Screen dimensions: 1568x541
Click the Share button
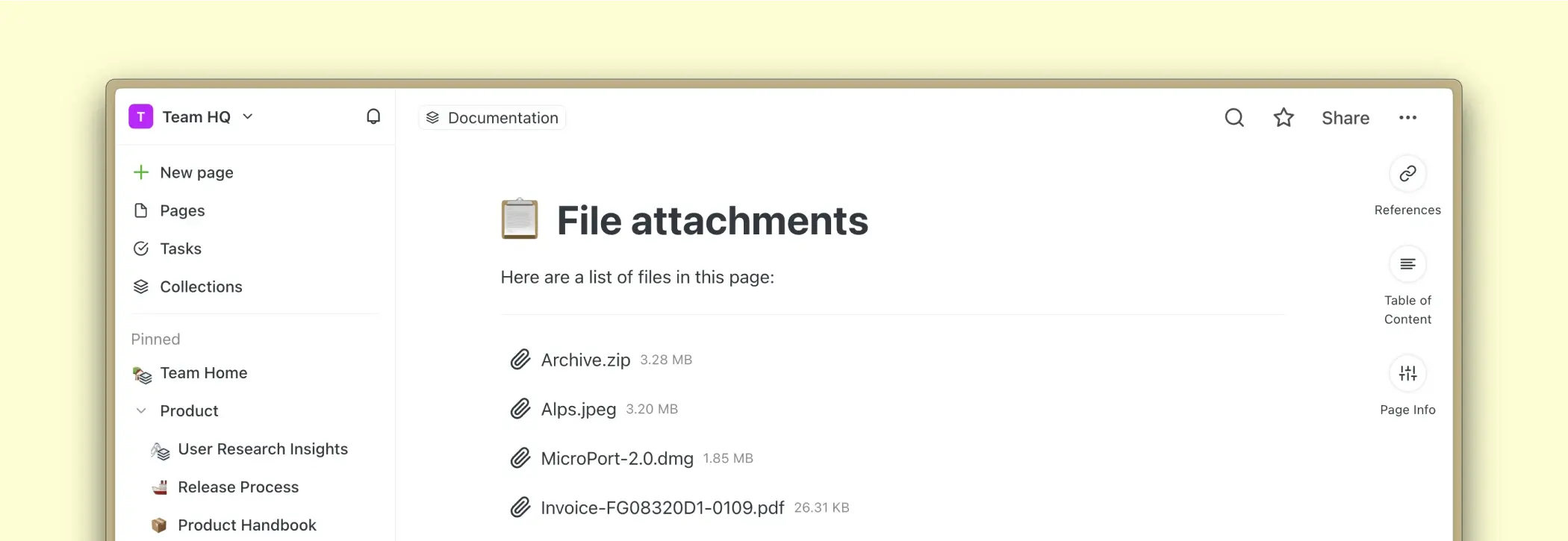[1345, 118]
